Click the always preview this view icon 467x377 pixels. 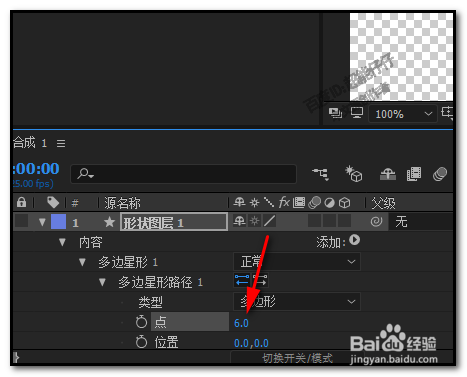(335, 113)
